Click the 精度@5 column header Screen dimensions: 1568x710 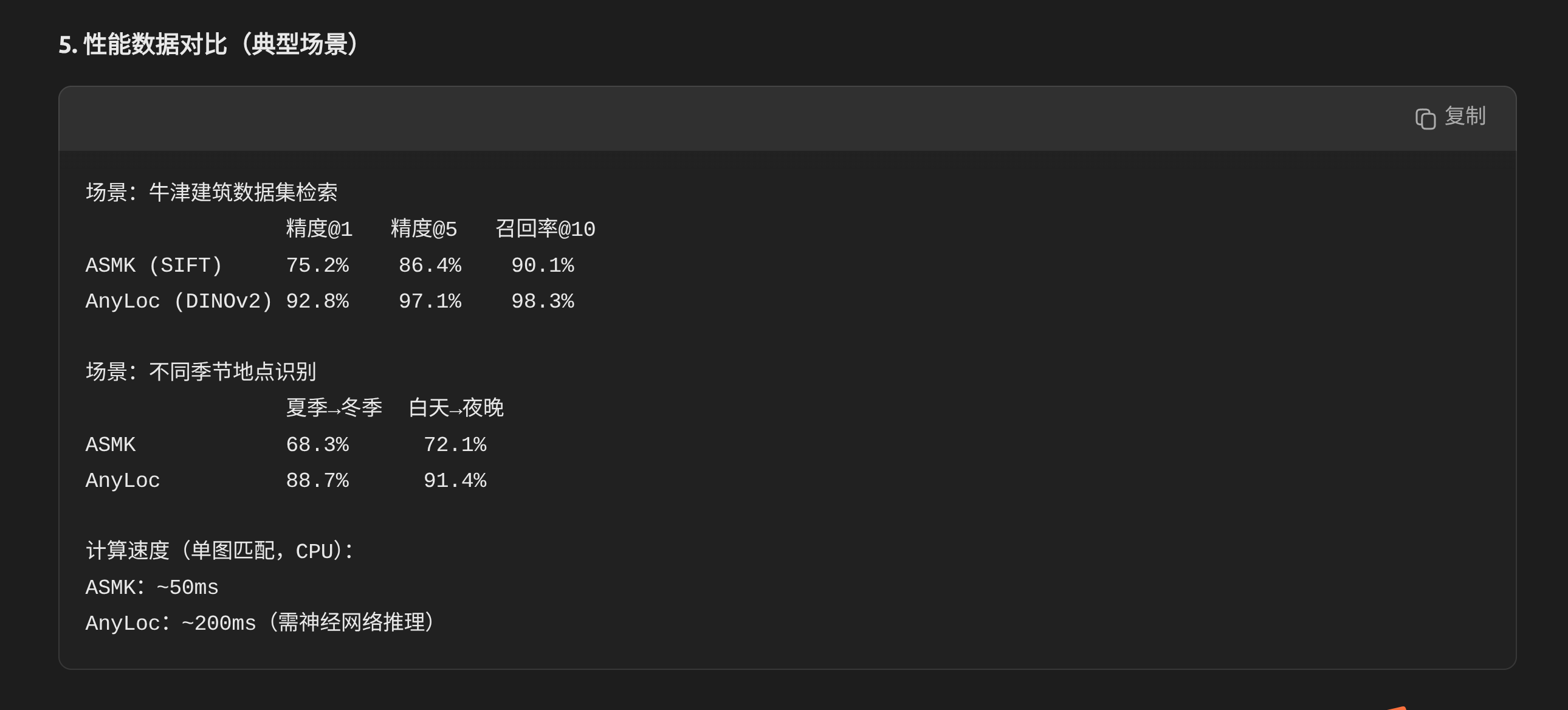point(424,229)
